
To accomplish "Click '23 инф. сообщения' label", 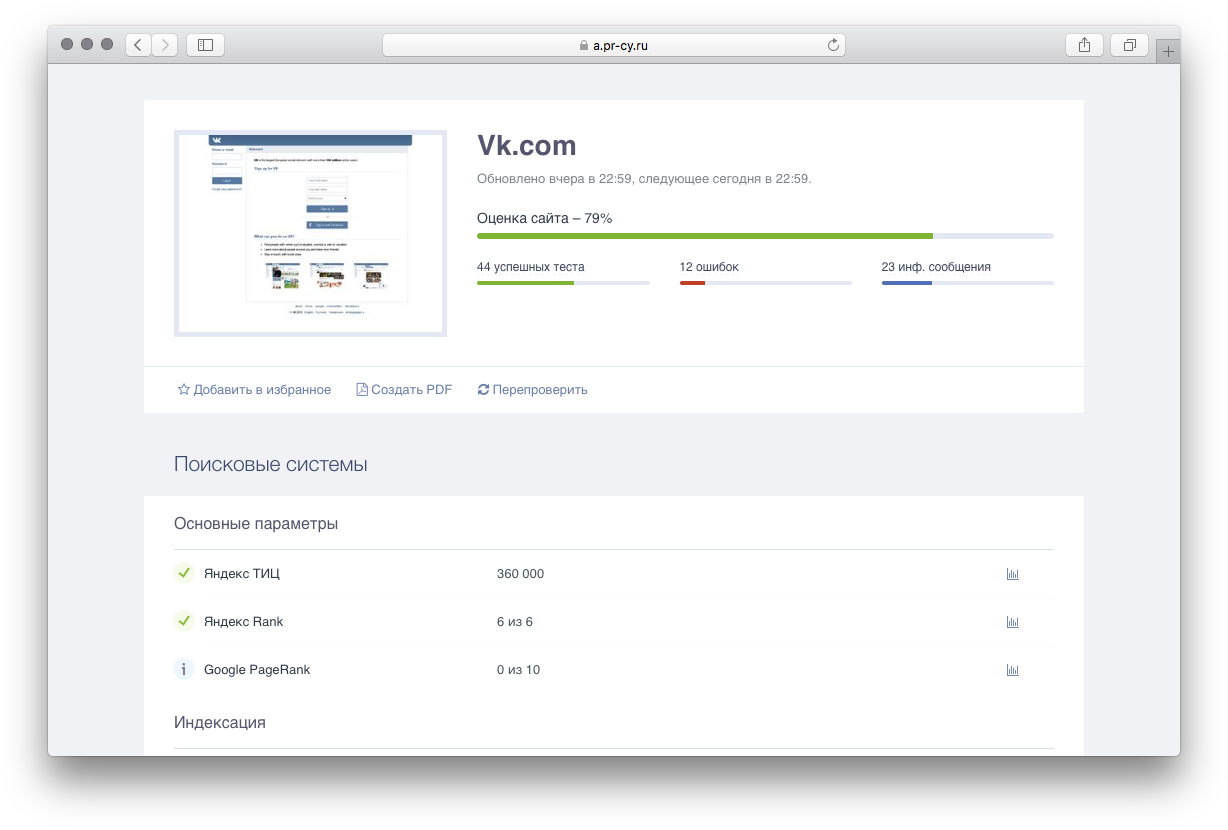I will coord(936,267).
